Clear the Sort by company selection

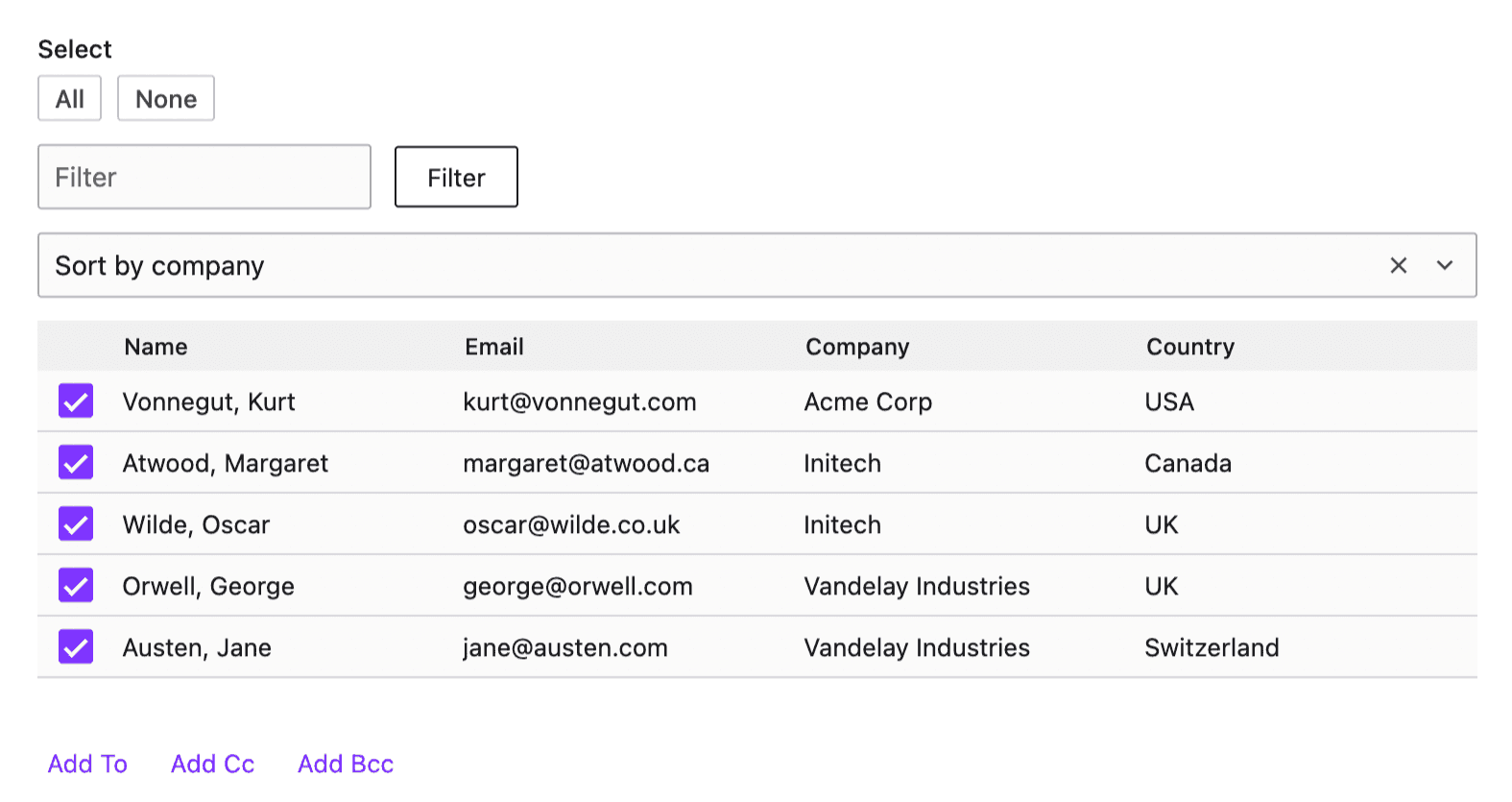click(1398, 265)
